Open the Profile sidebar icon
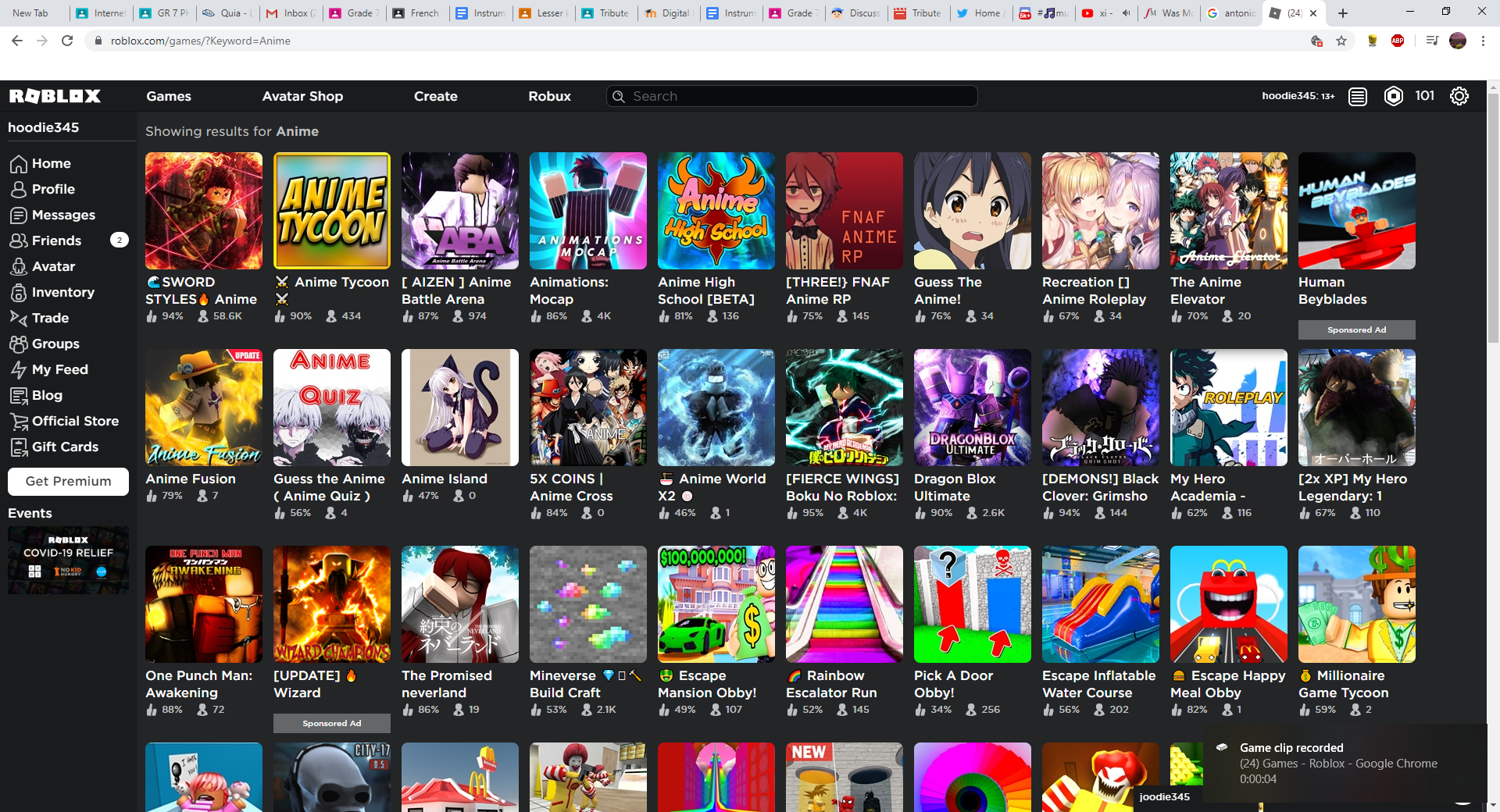The height and width of the screenshot is (812, 1500). 19,190
